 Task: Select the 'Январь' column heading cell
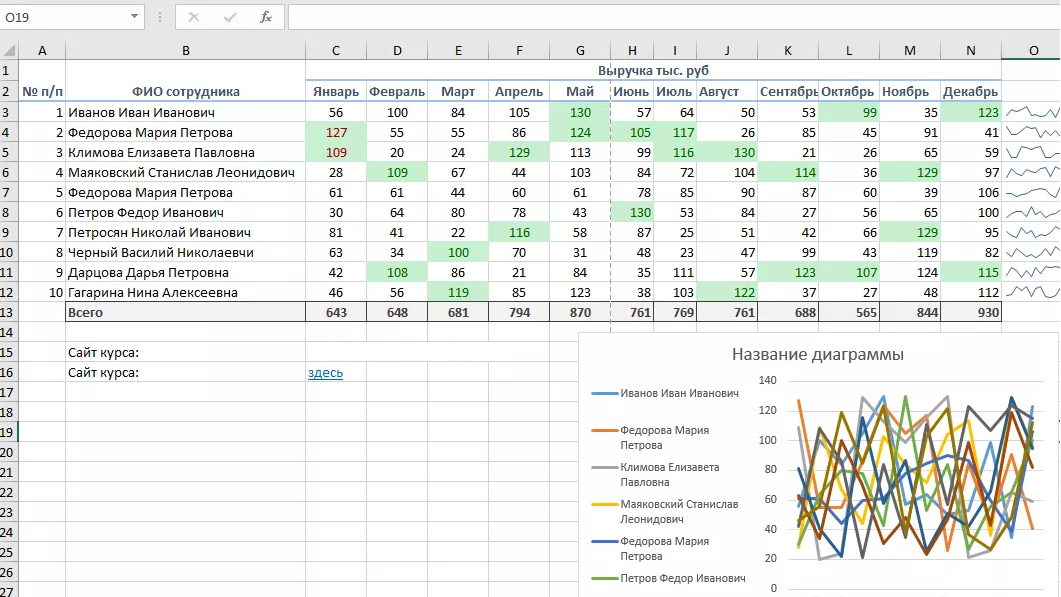click(x=336, y=91)
